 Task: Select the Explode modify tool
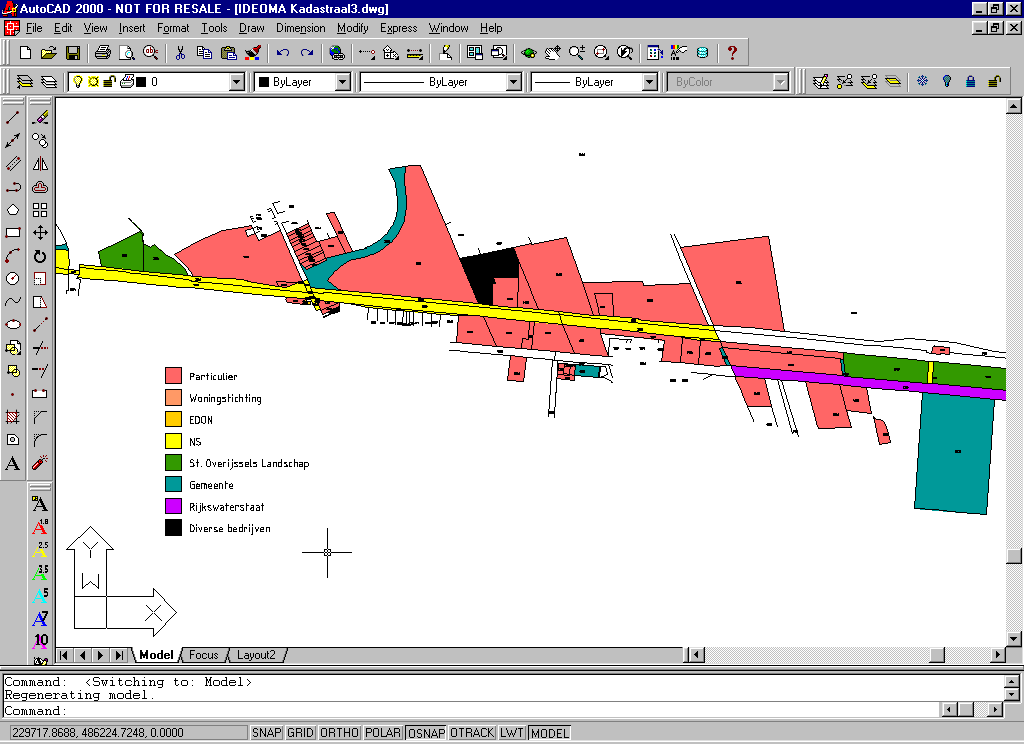pyautogui.click(x=40, y=463)
